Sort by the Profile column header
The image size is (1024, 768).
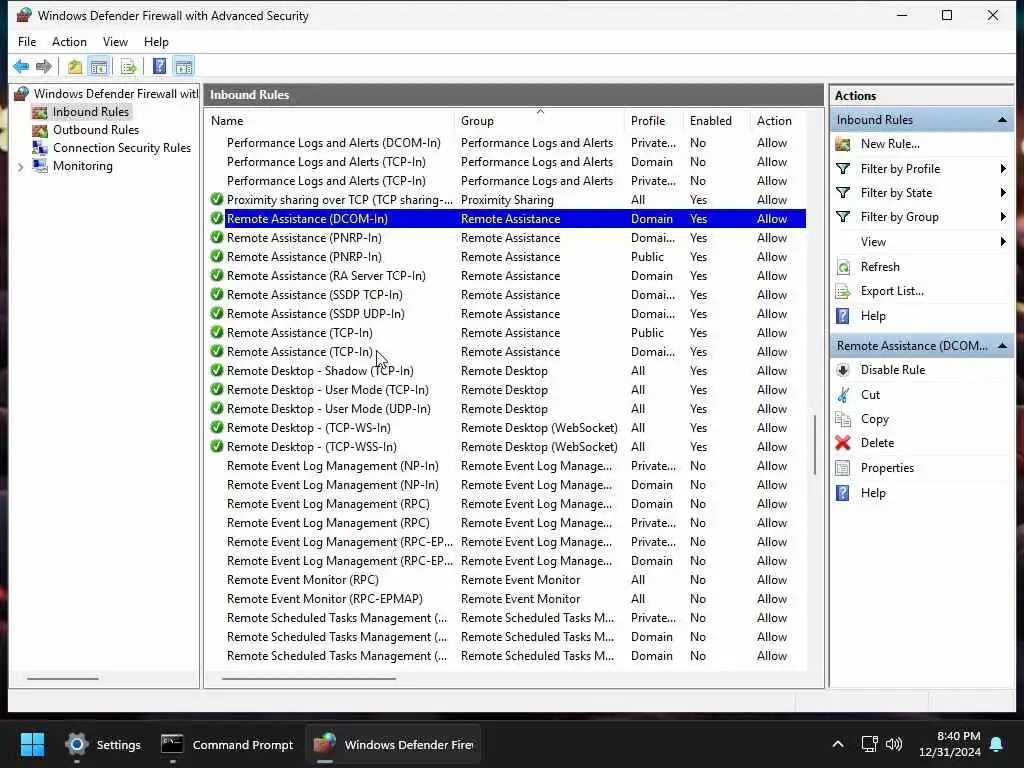pos(654,121)
